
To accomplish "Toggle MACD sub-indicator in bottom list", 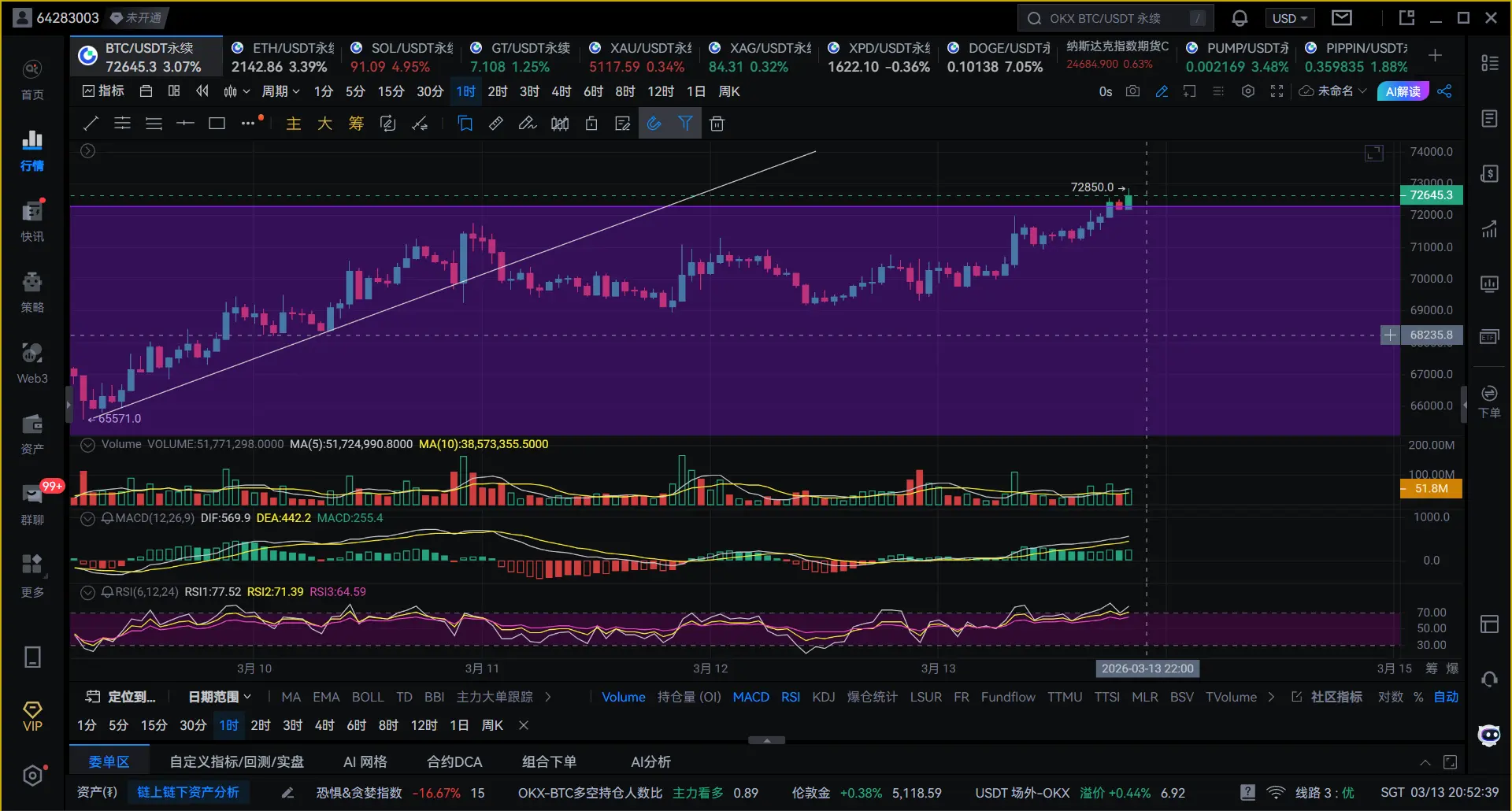I will coord(751,697).
